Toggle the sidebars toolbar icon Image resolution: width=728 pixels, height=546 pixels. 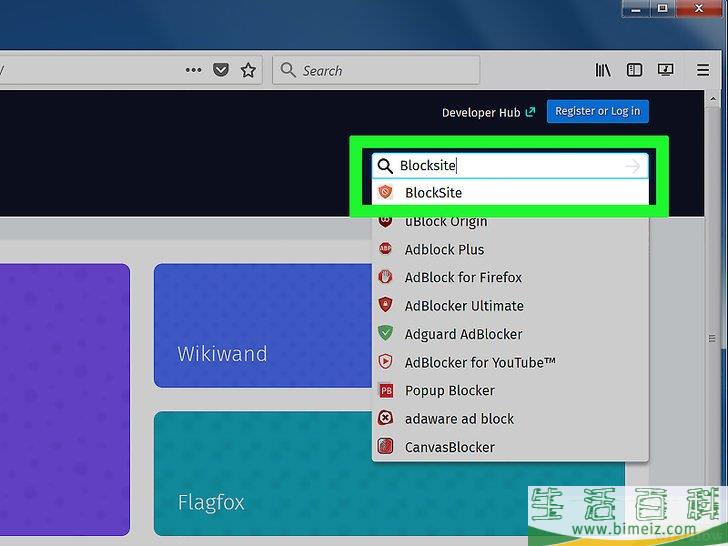coord(634,70)
